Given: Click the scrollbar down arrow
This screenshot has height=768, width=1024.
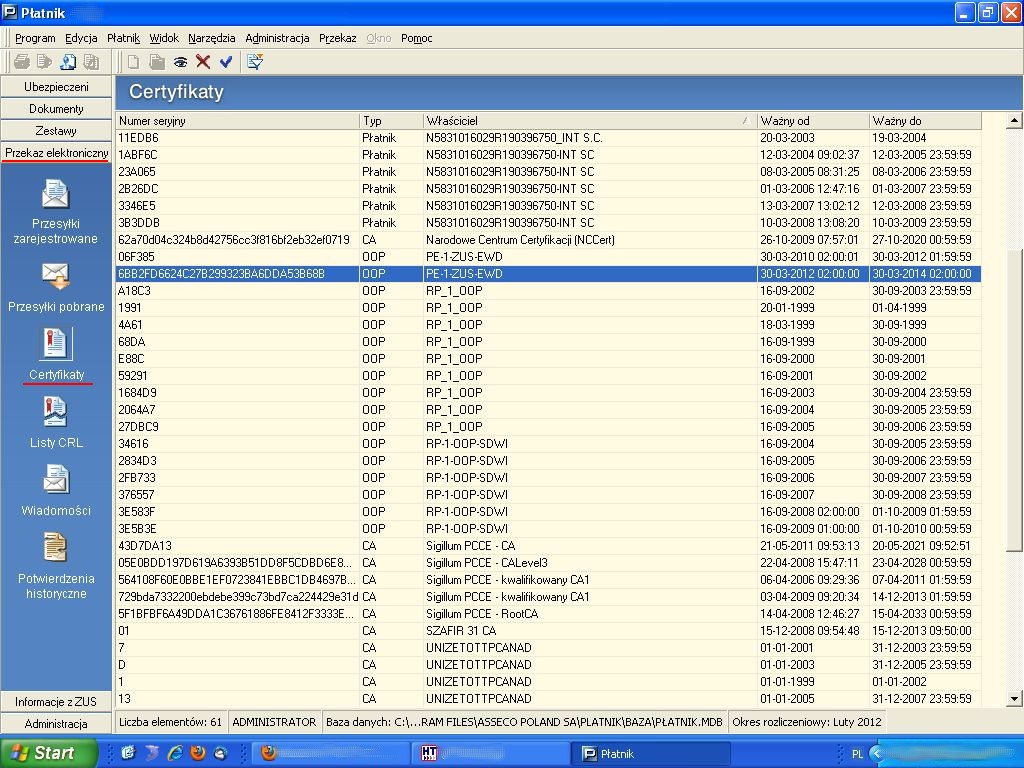Looking at the screenshot, I should click(x=1014, y=699).
